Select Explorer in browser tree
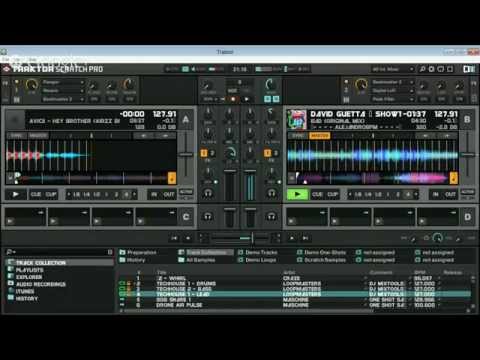Image resolution: width=480 pixels, height=360 pixels. click(x=29, y=277)
